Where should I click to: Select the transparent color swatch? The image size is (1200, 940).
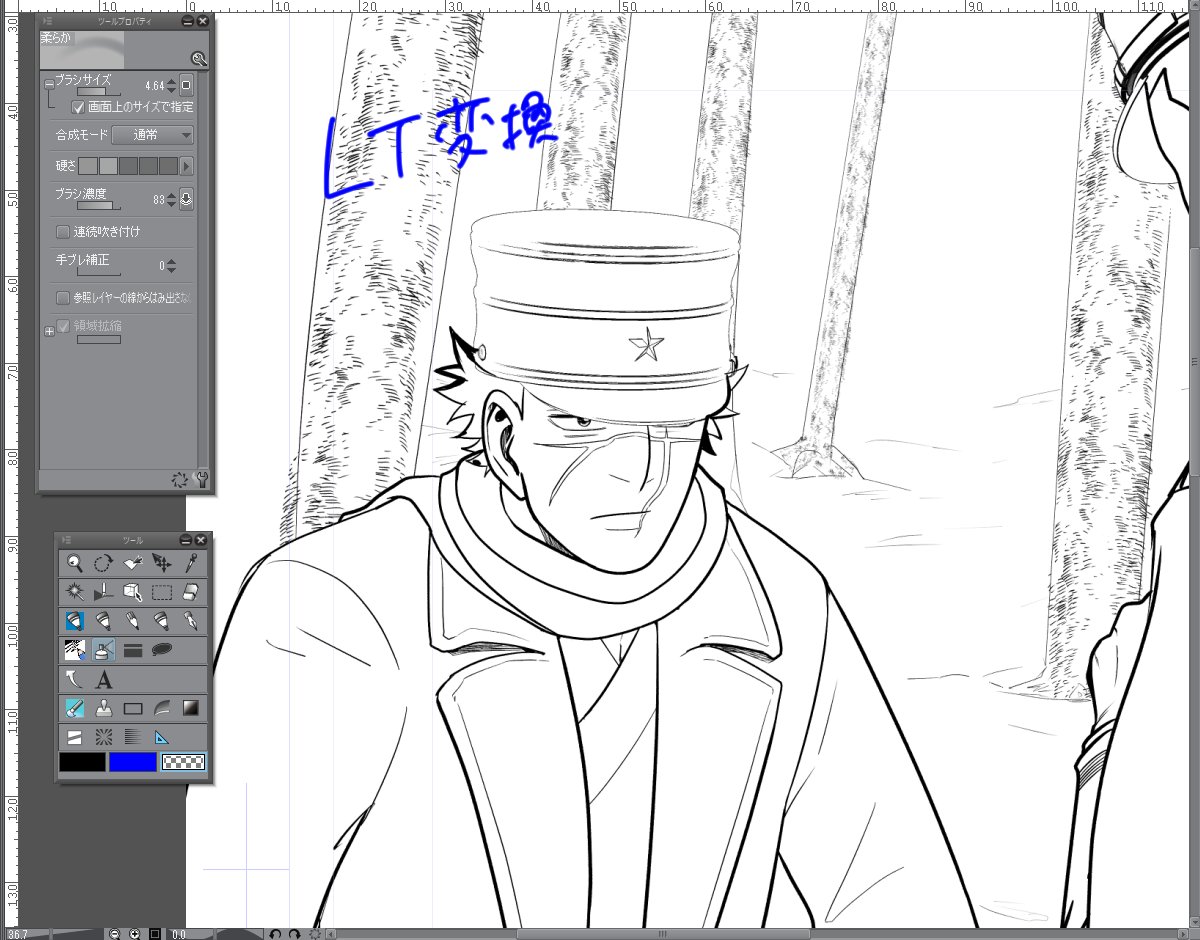184,762
